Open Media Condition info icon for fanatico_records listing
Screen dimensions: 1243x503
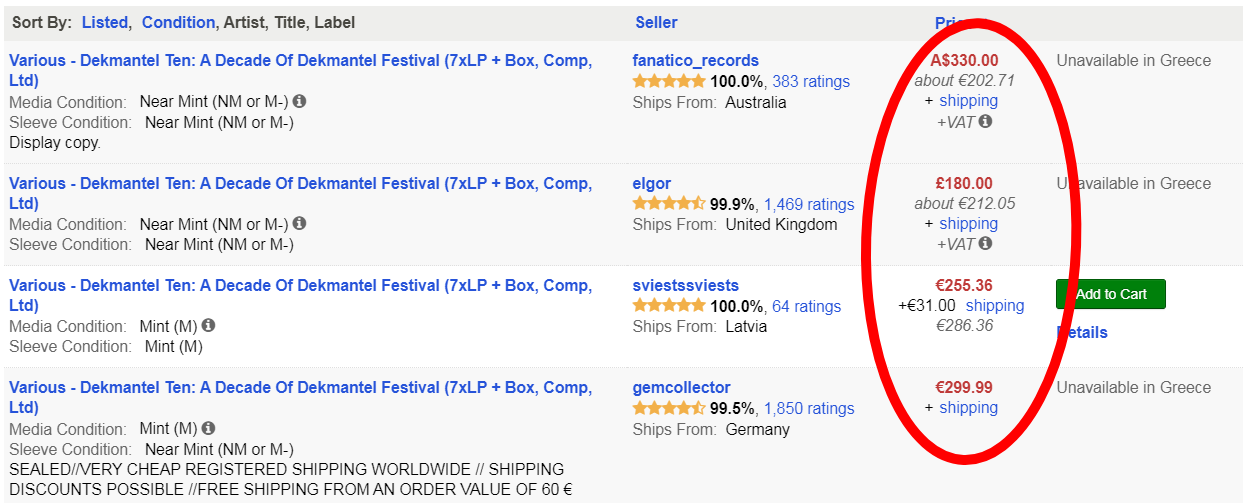click(300, 102)
